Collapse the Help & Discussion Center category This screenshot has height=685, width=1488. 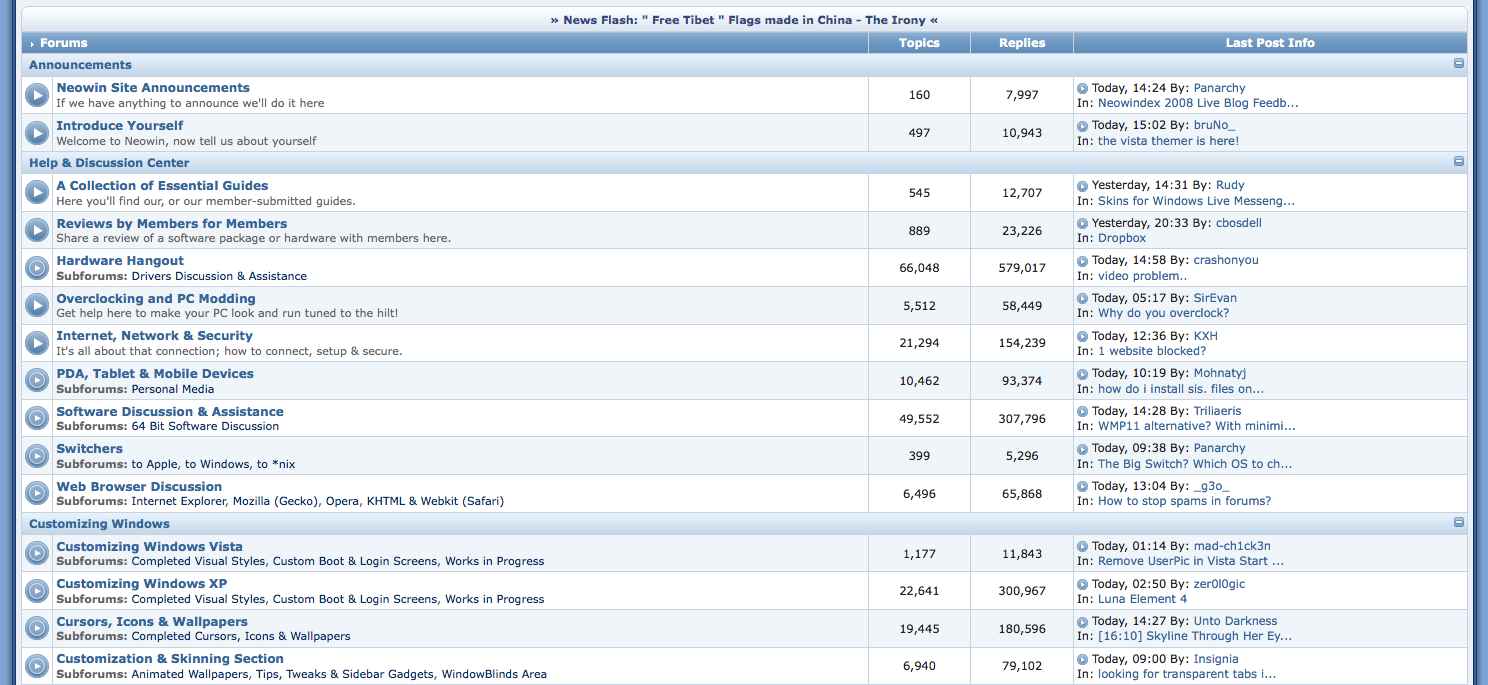click(1459, 162)
